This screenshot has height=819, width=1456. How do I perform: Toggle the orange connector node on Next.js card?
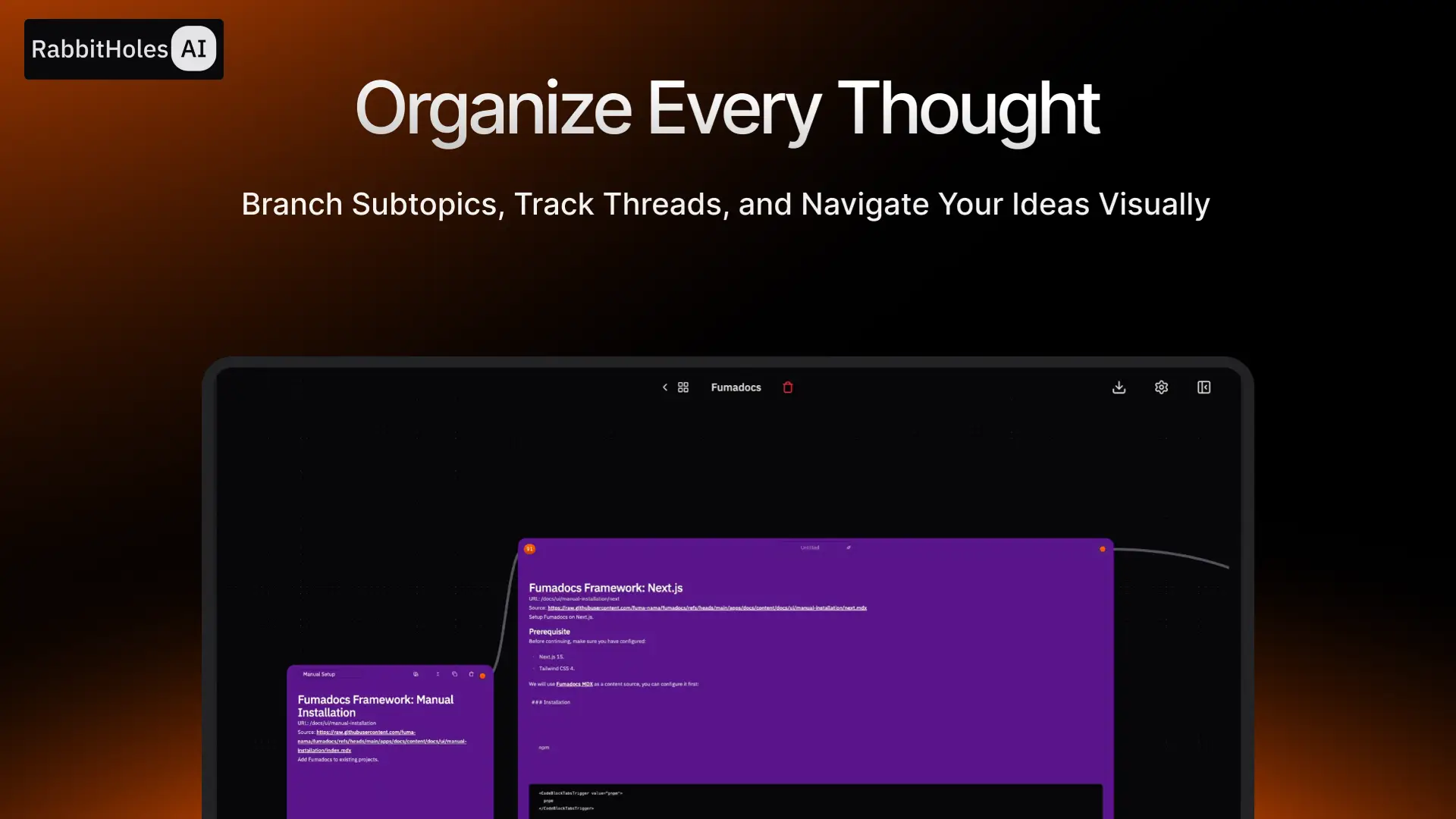[1103, 548]
